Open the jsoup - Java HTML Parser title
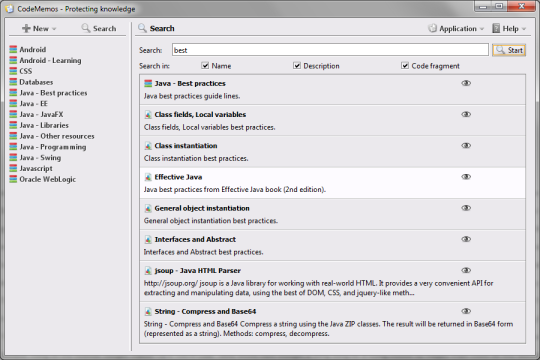 point(197,271)
